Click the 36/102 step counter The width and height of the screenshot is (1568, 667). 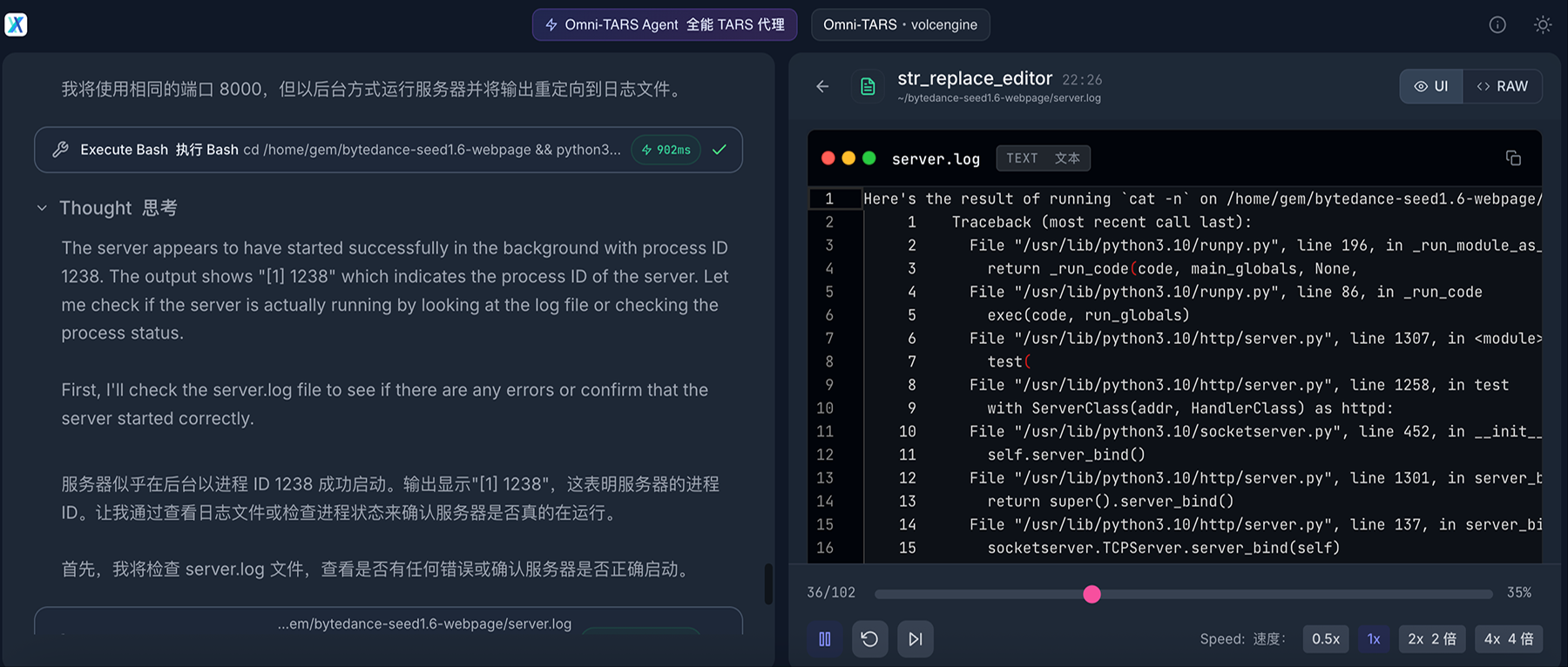coord(831,592)
